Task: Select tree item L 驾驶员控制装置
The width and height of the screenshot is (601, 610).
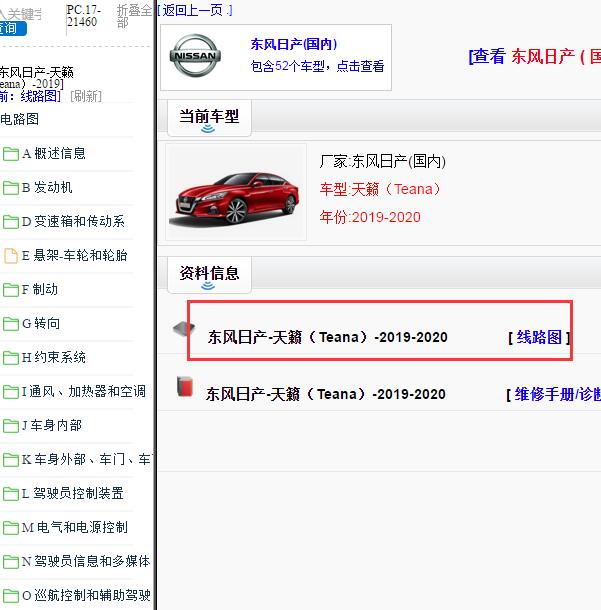Action: 73,493
